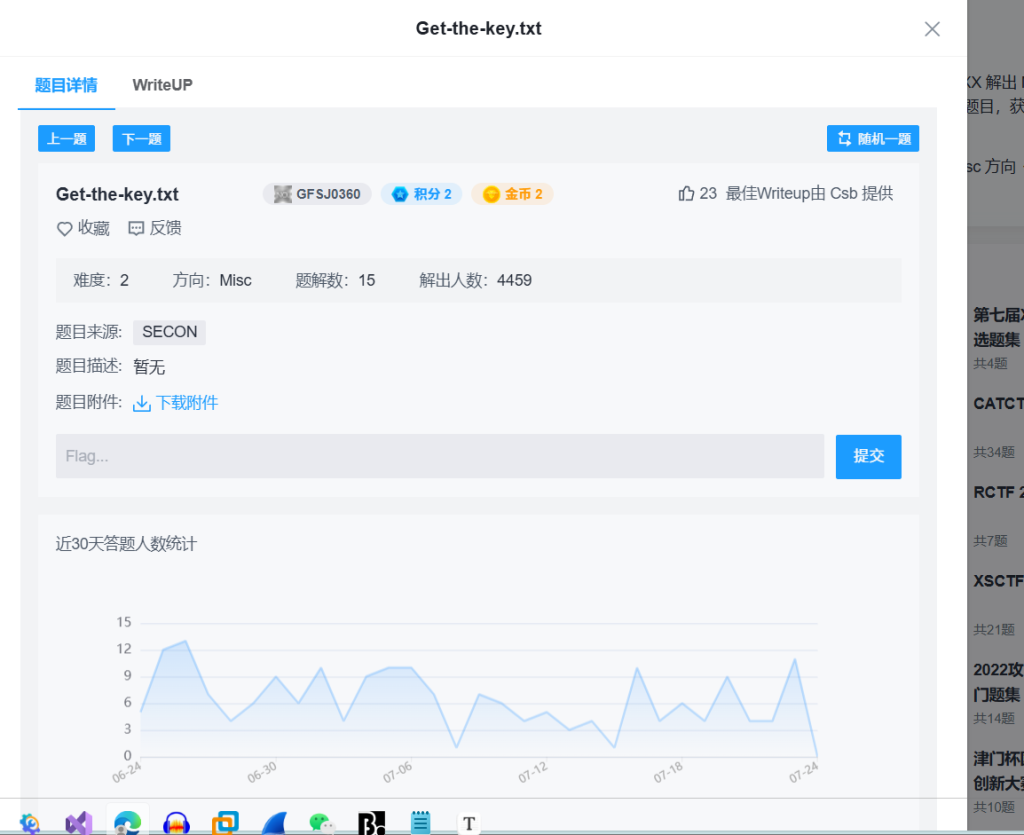This screenshot has height=835, width=1024.
Task: Open WeChat from the taskbar
Action: click(x=321, y=822)
